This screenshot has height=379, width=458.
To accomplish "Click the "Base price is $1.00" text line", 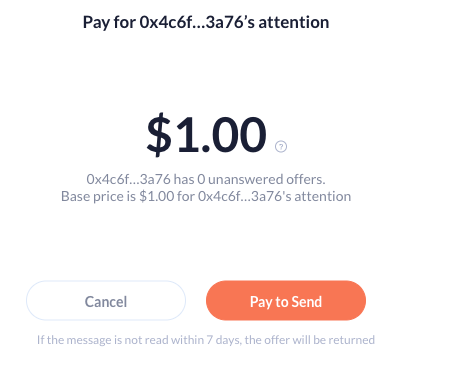I will tap(206, 196).
